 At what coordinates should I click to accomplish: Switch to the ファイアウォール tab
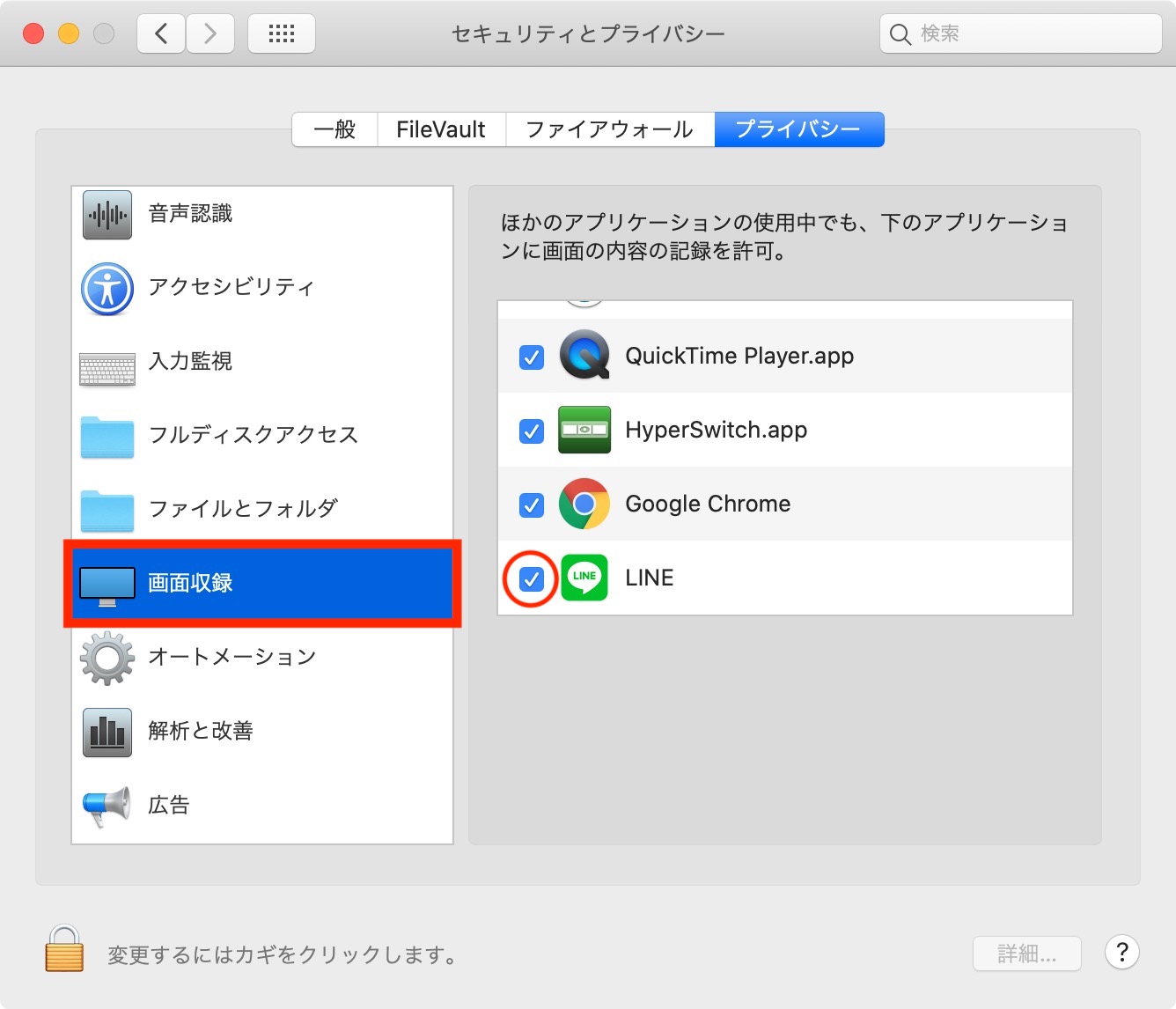[609, 129]
